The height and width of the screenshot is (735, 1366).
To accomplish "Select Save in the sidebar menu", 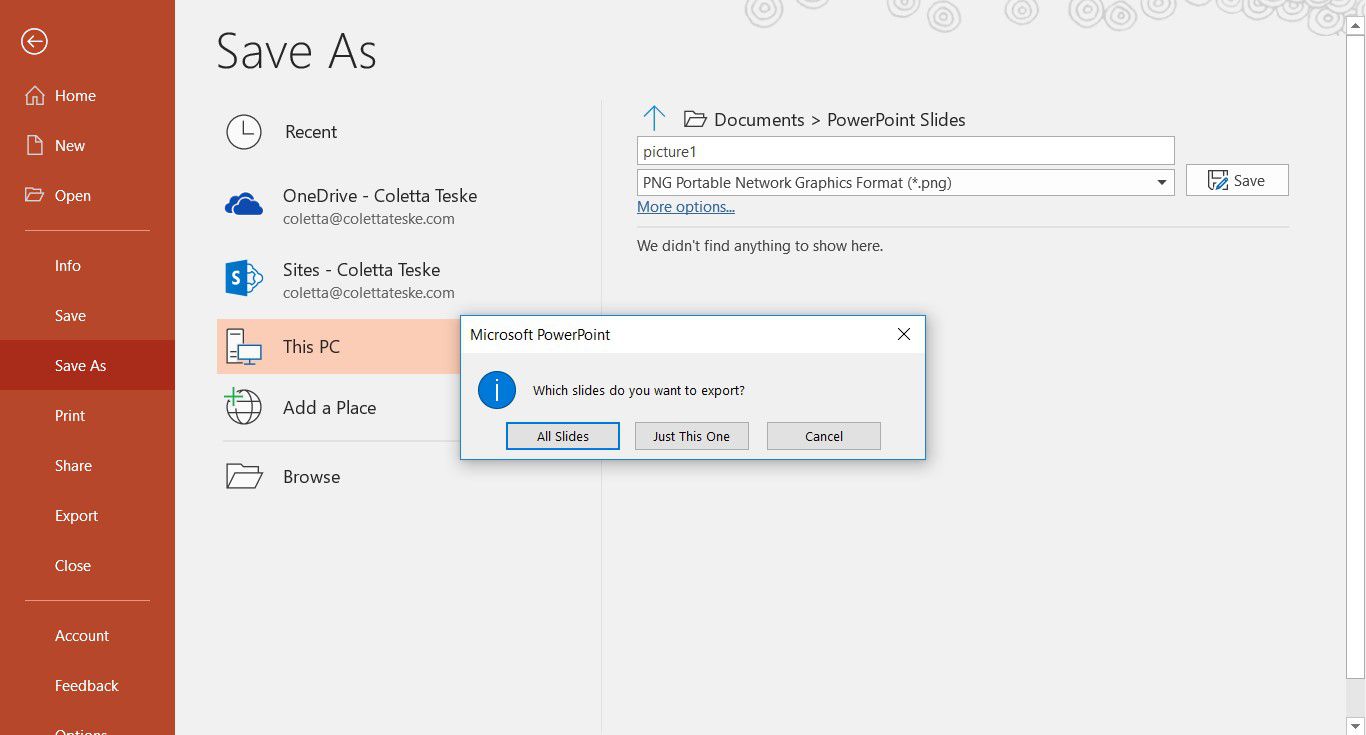I will [x=70, y=316].
